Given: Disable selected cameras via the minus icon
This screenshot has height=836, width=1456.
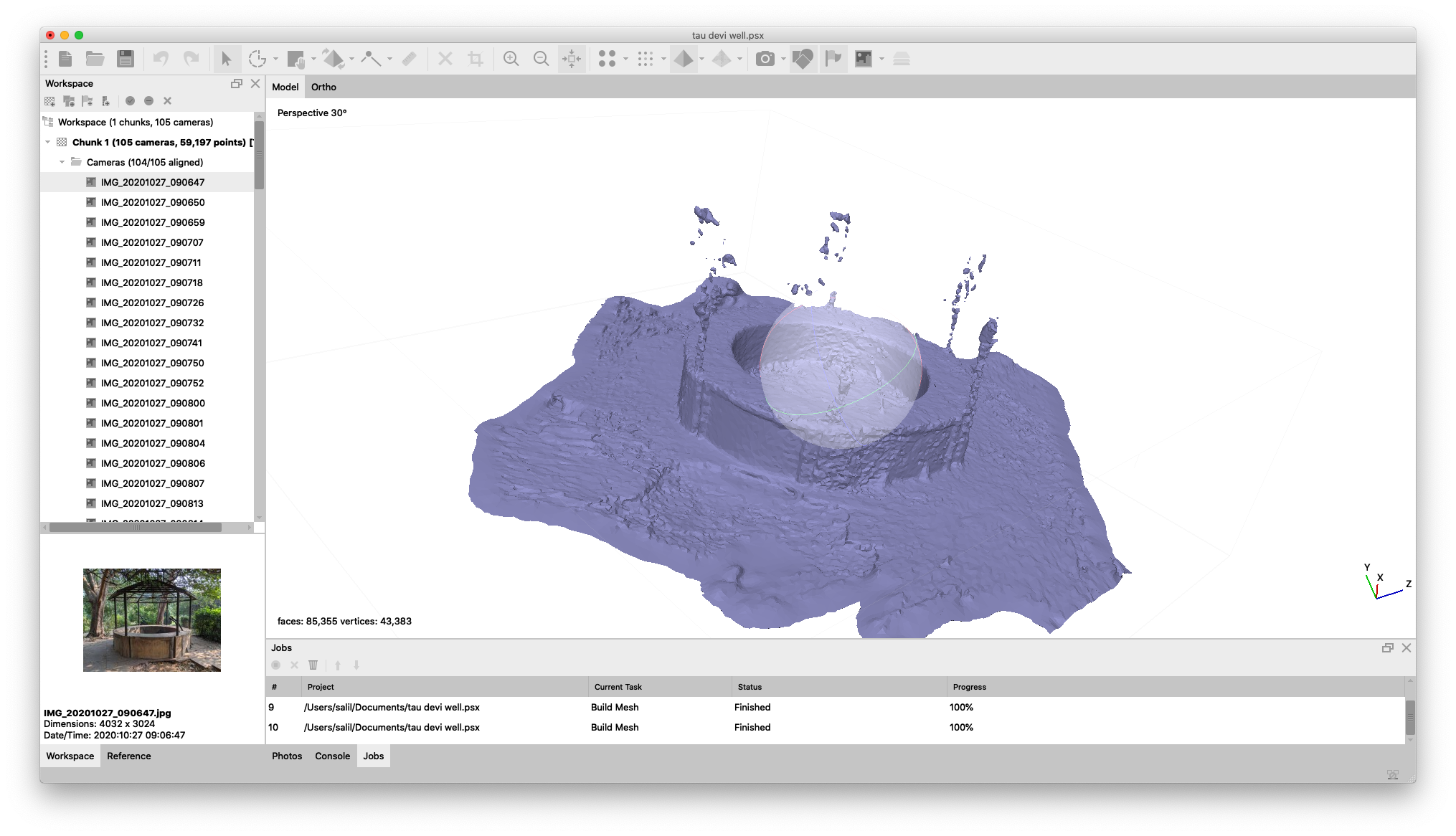Looking at the screenshot, I should pyautogui.click(x=149, y=101).
